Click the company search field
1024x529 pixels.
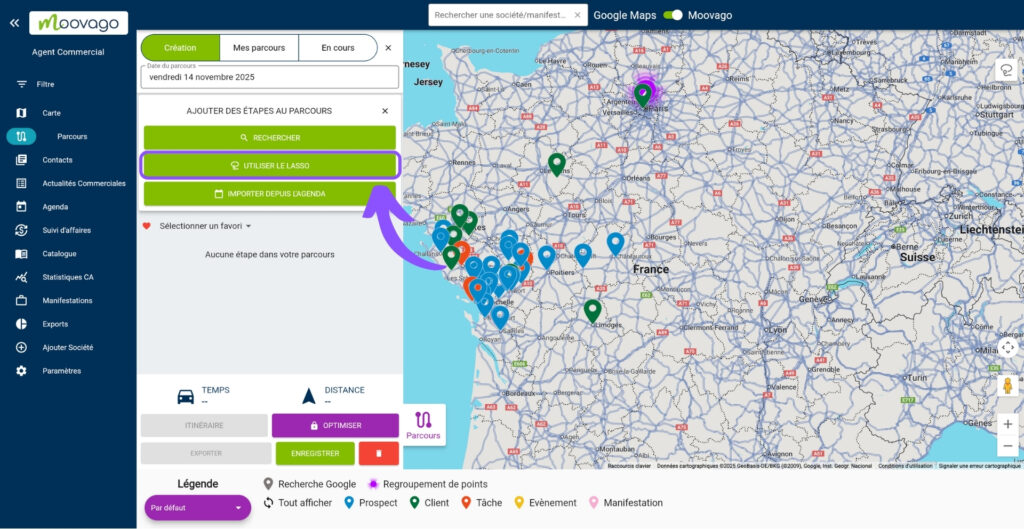(x=500, y=15)
